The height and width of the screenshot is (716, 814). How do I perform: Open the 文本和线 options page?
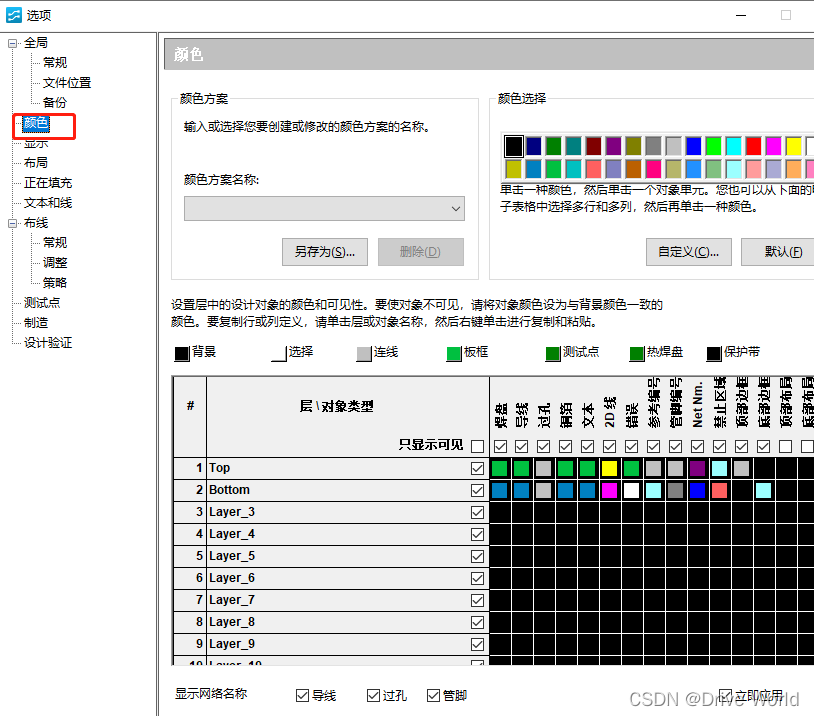48,202
